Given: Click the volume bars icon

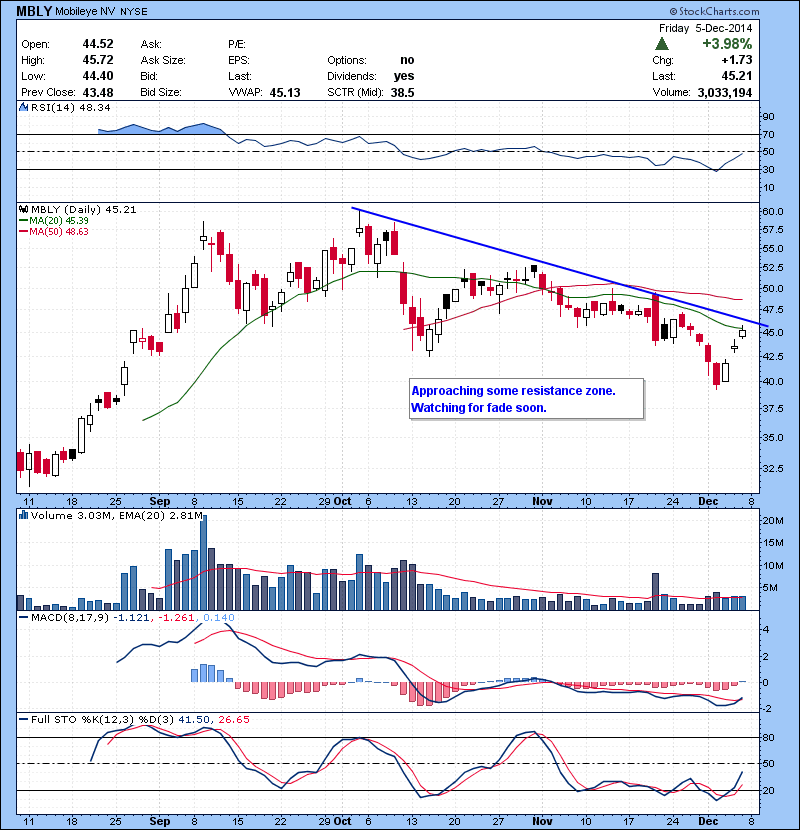Looking at the screenshot, I should tap(23, 515).
